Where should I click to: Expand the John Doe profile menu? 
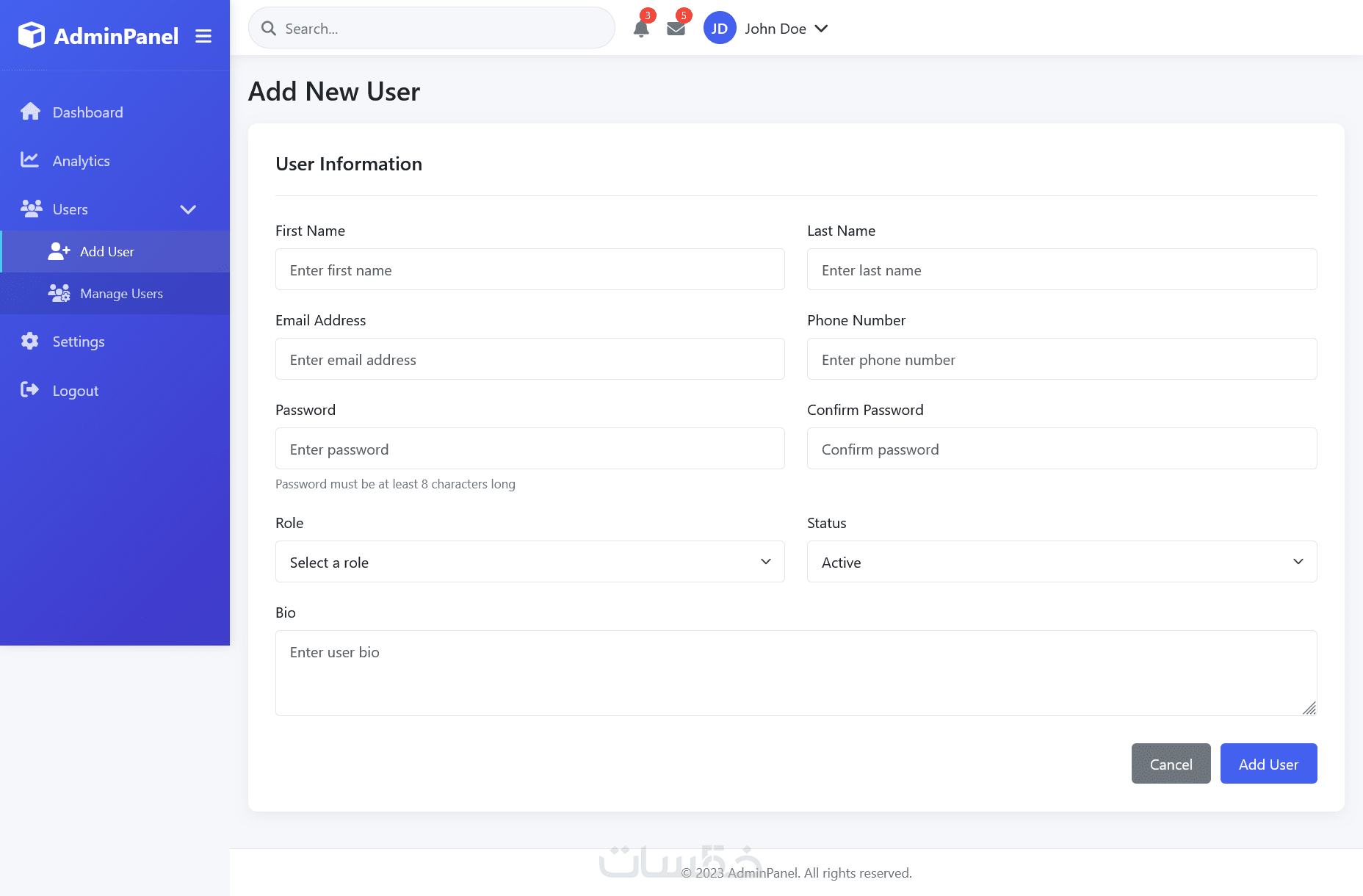tap(822, 29)
